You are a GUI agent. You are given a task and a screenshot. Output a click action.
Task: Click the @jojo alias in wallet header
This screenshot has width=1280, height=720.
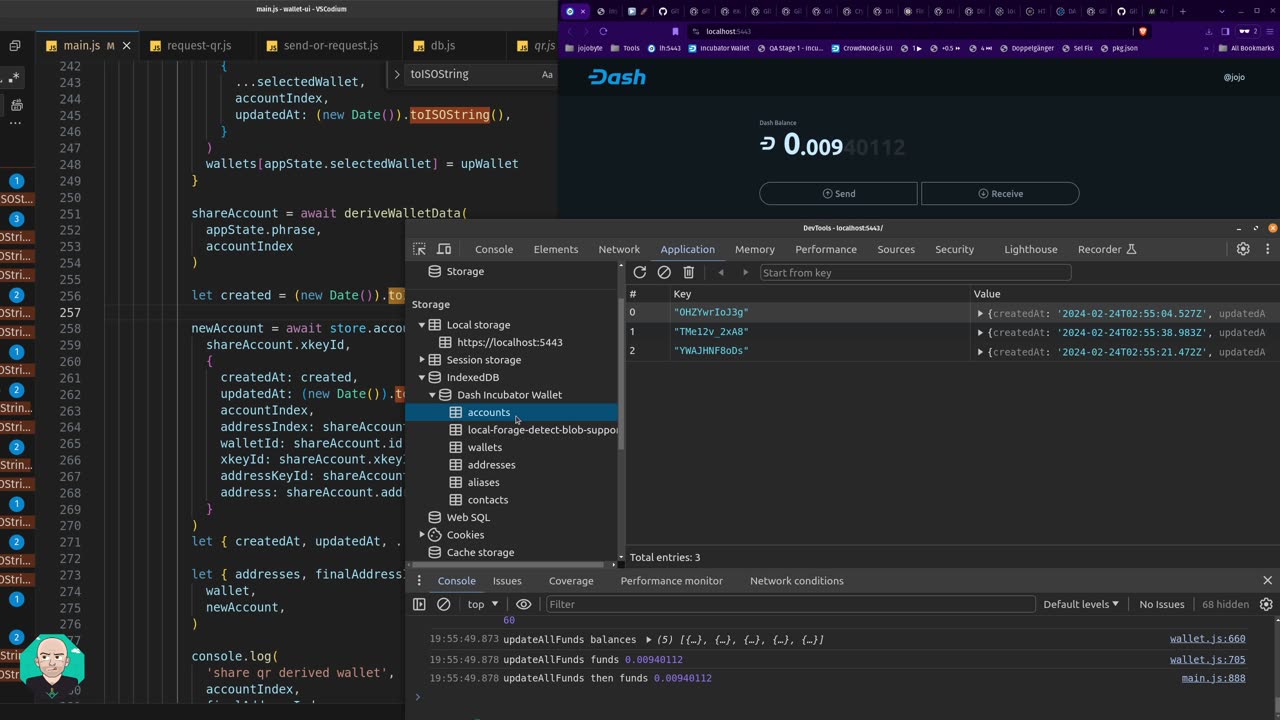pyautogui.click(x=1234, y=77)
